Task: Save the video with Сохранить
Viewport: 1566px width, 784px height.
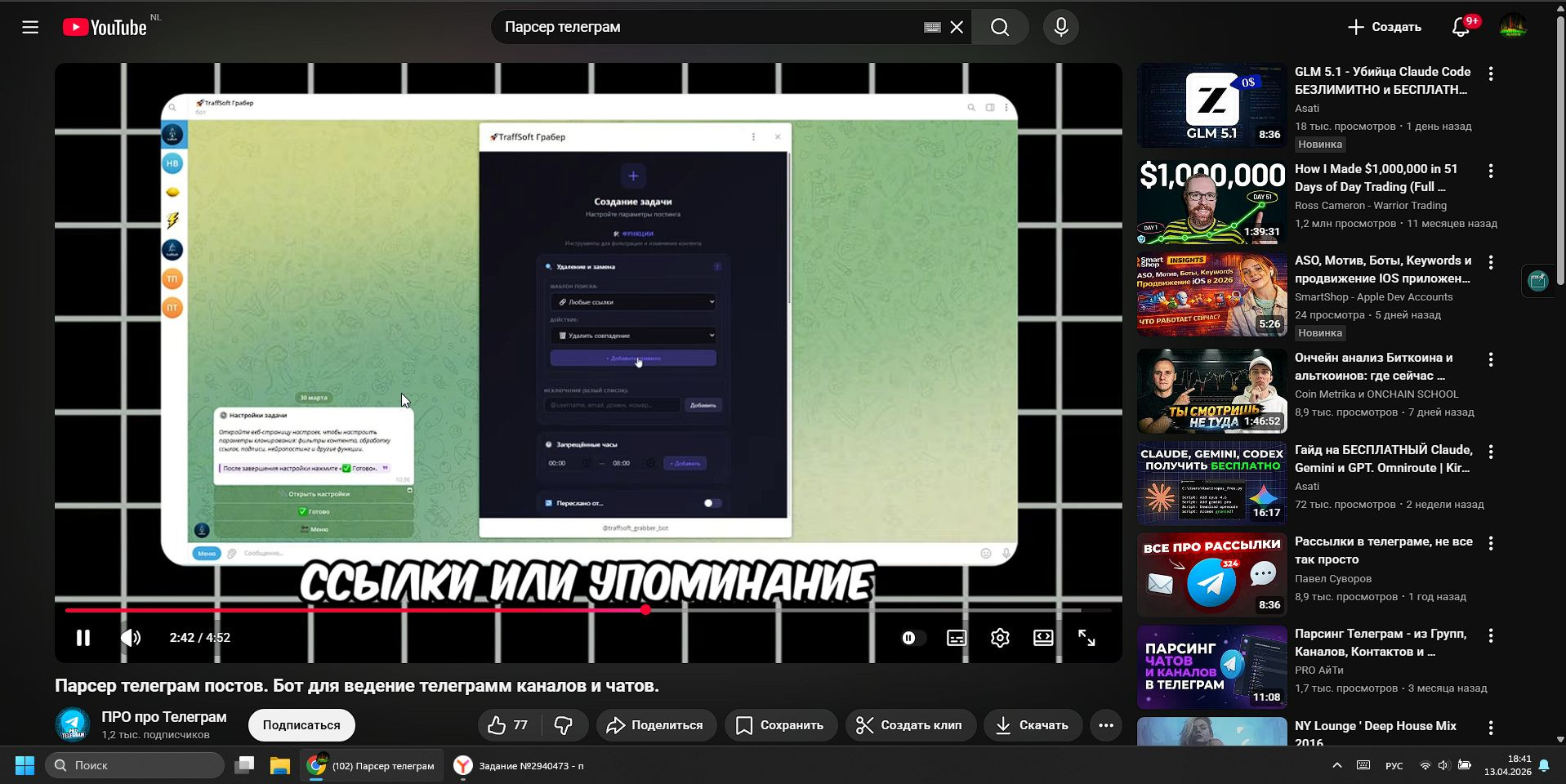Action: pyautogui.click(x=780, y=725)
